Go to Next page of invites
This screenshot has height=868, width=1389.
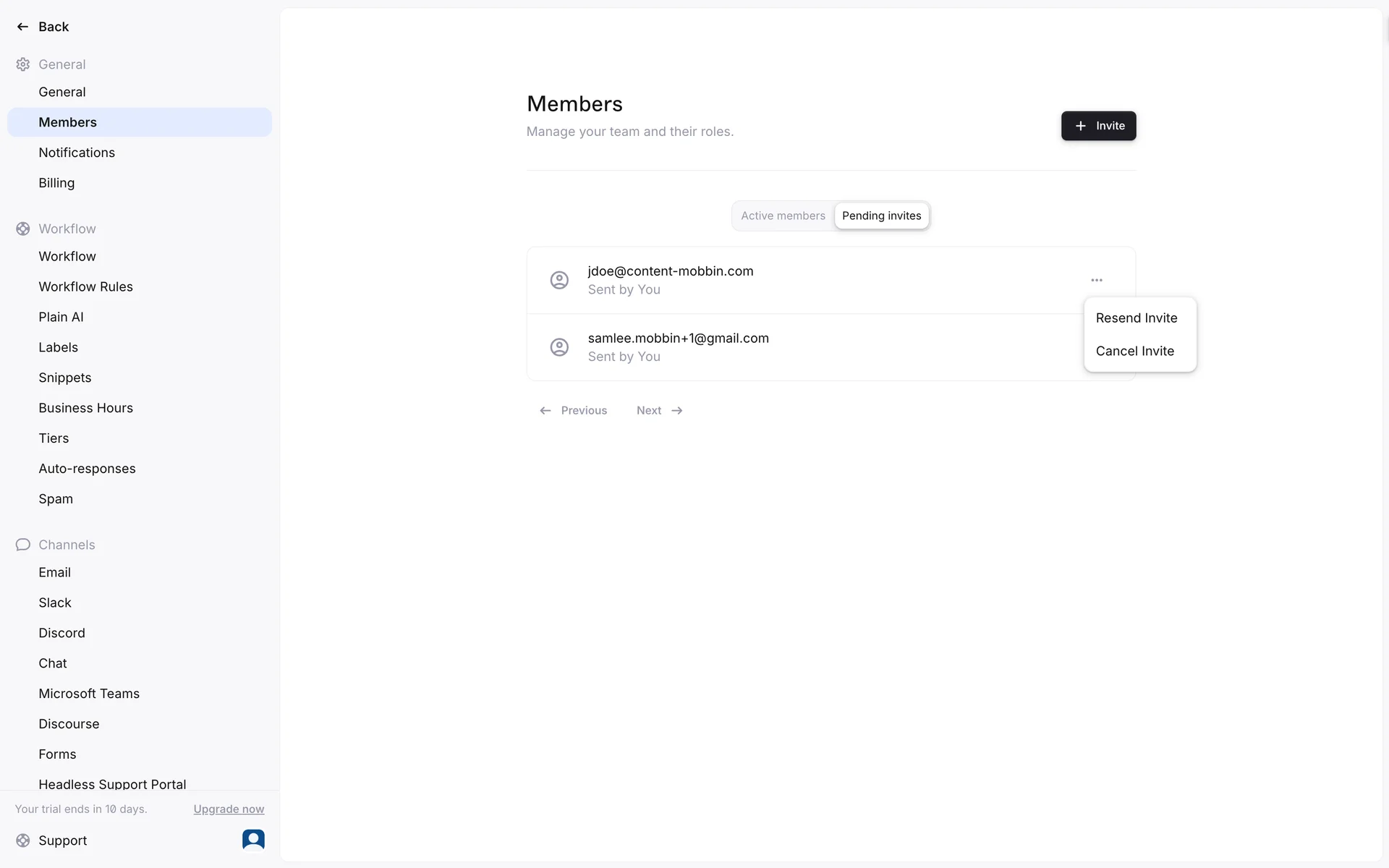(x=659, y=411)
